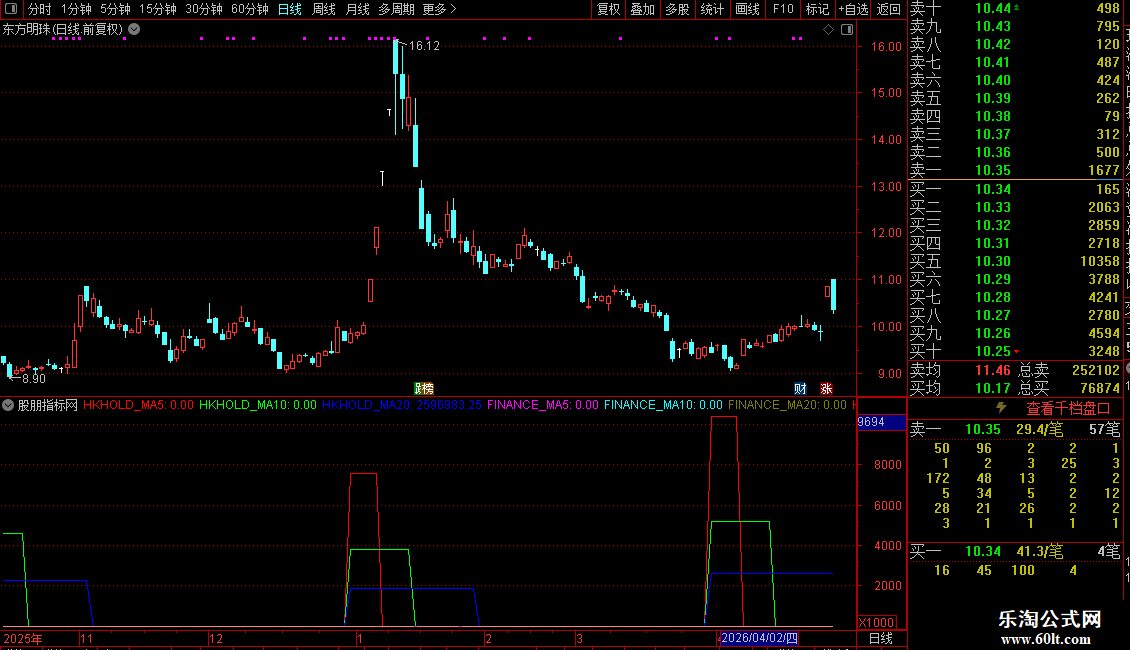Open the 复权 adjustment menu
This screenshot has width=1130, height=650.
pyautogui.click(x=608, y=9)
